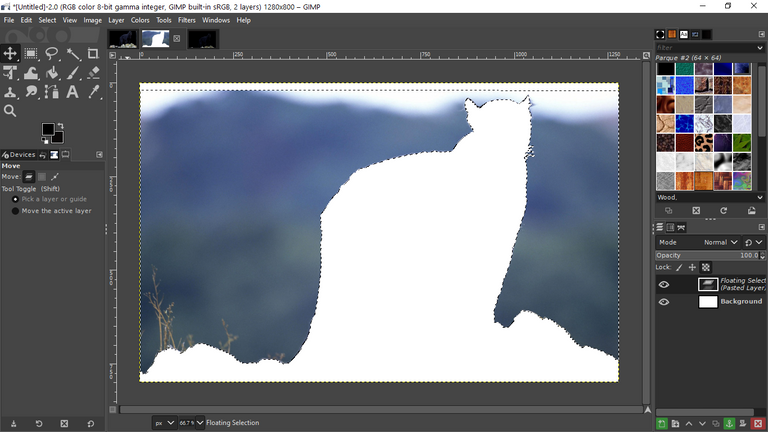Click the Opacity slider in Layers panel

coord(705,256)
